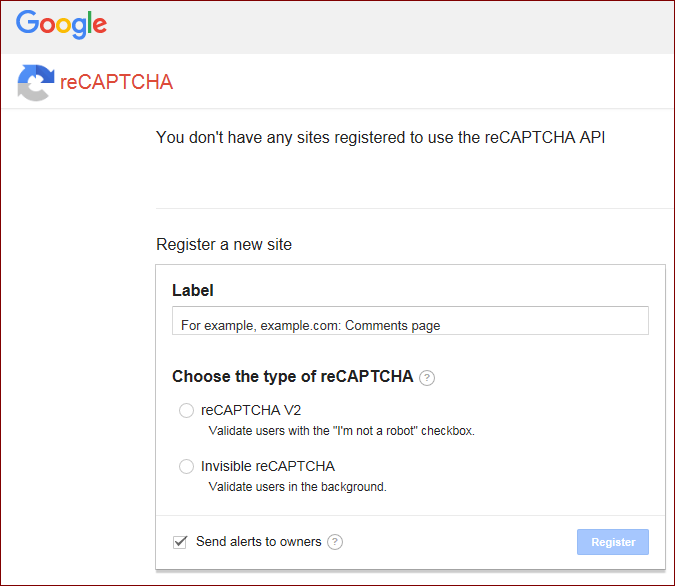Image resolution: width=675 pixels, height=586 pixels.
Task: Click the Send alerts to owners label
Action: point(258,542)
